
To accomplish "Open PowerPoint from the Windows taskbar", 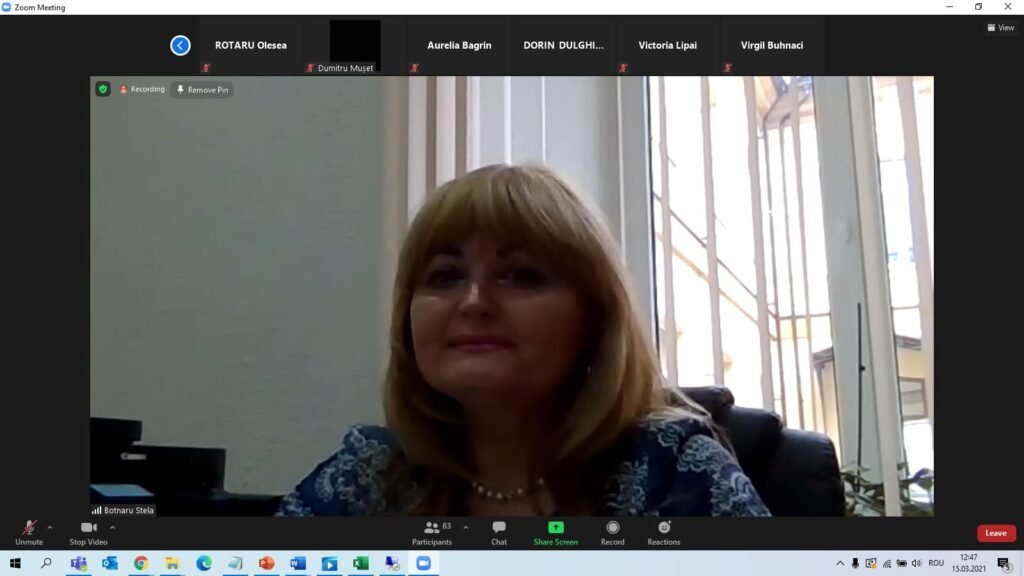I will (266, 563).
